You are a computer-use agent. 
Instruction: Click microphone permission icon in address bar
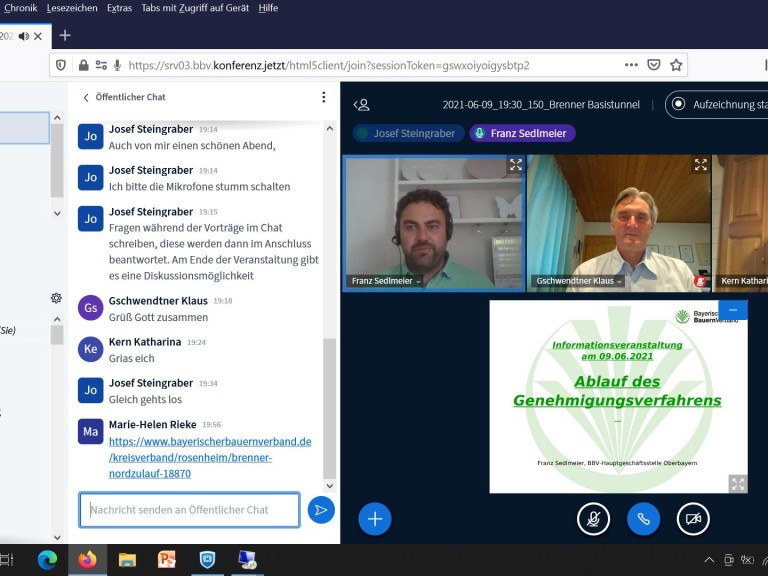(118, 65)
